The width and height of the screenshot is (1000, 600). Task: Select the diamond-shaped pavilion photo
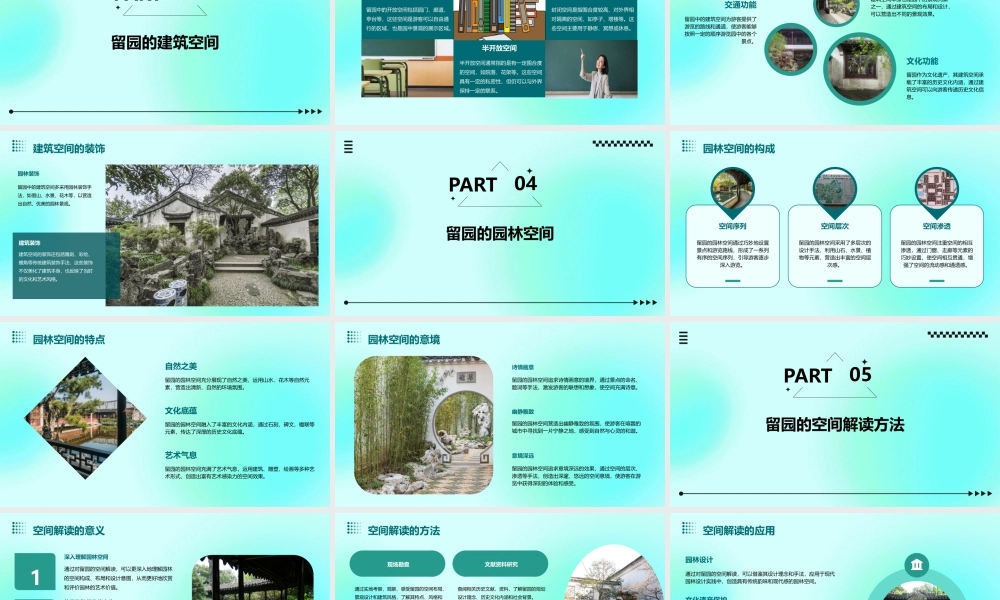click(85, 418)
